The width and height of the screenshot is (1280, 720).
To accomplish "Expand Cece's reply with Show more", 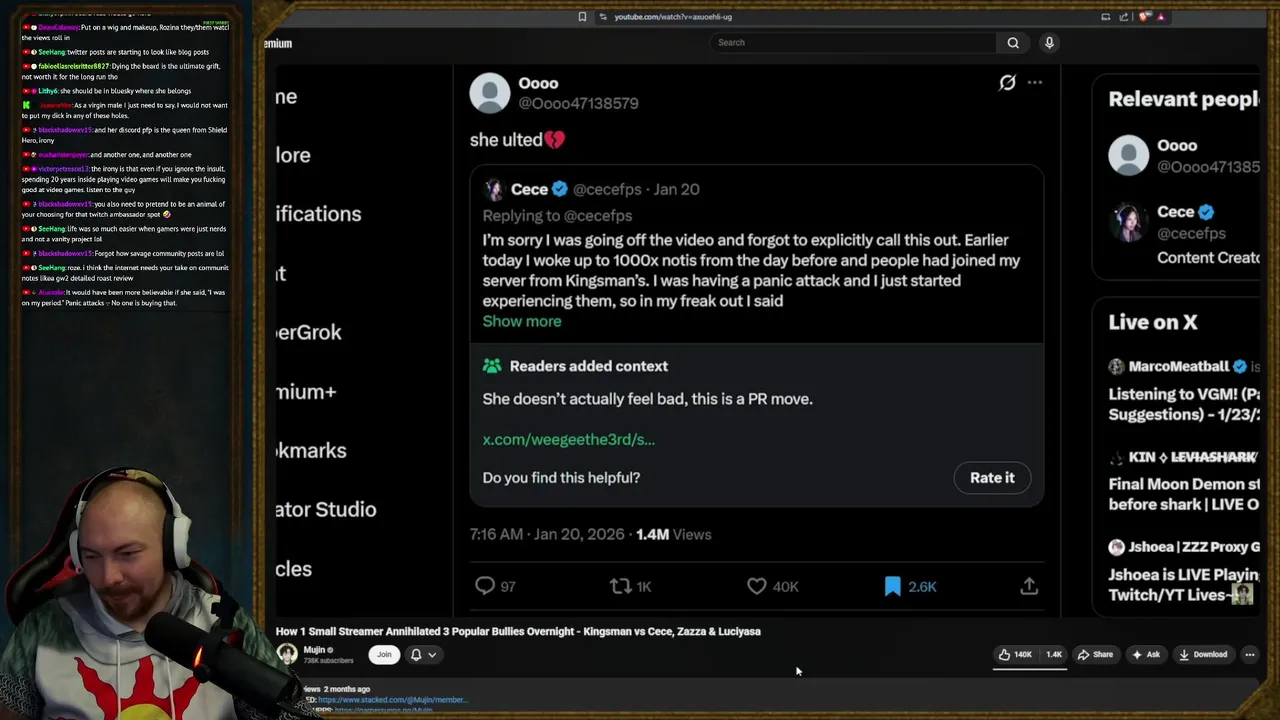I will (522, 321).
